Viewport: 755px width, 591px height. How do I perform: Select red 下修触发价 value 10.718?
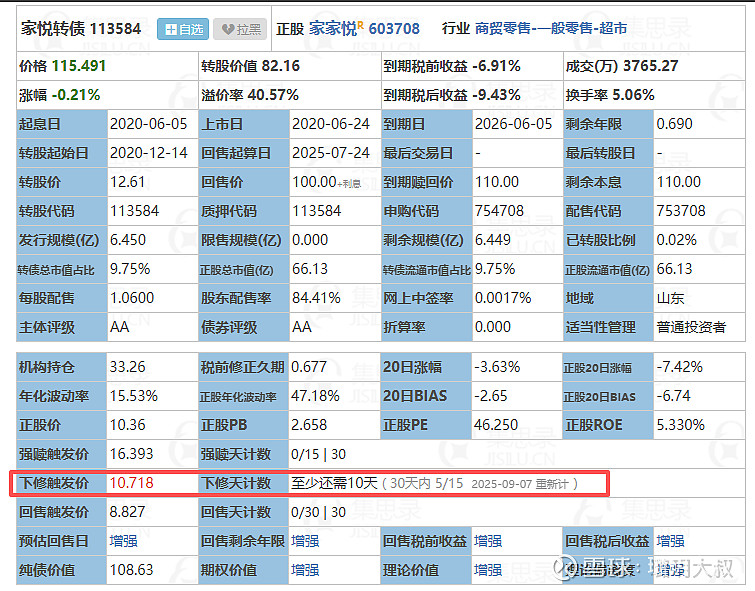click(x=131, y=482)
